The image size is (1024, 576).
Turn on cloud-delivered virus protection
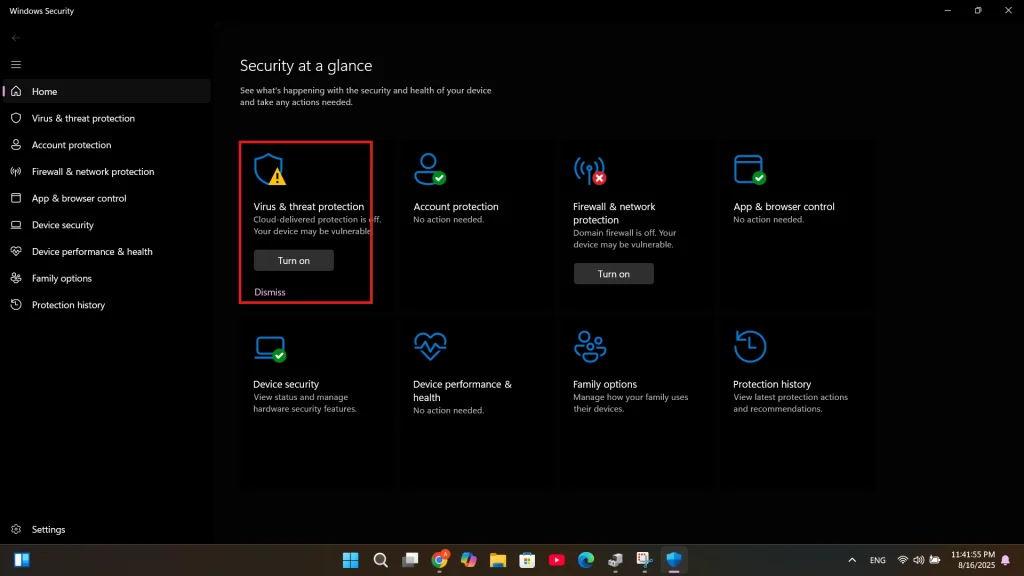point(293,260)
